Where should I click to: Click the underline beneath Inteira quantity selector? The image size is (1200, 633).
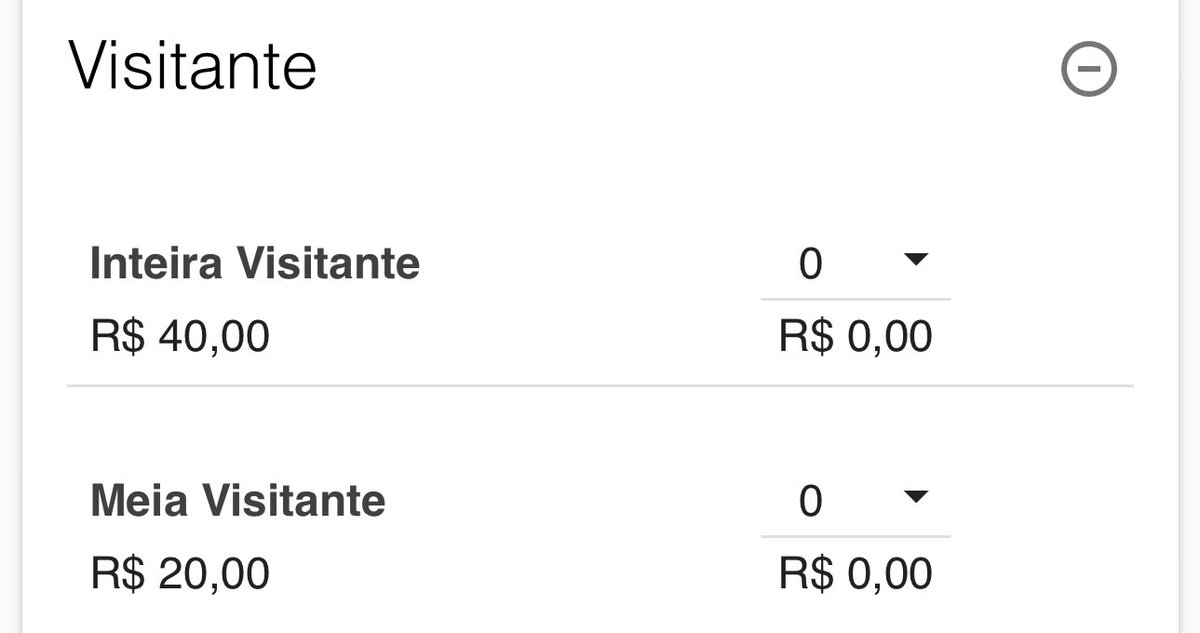(x=856, y=298)
